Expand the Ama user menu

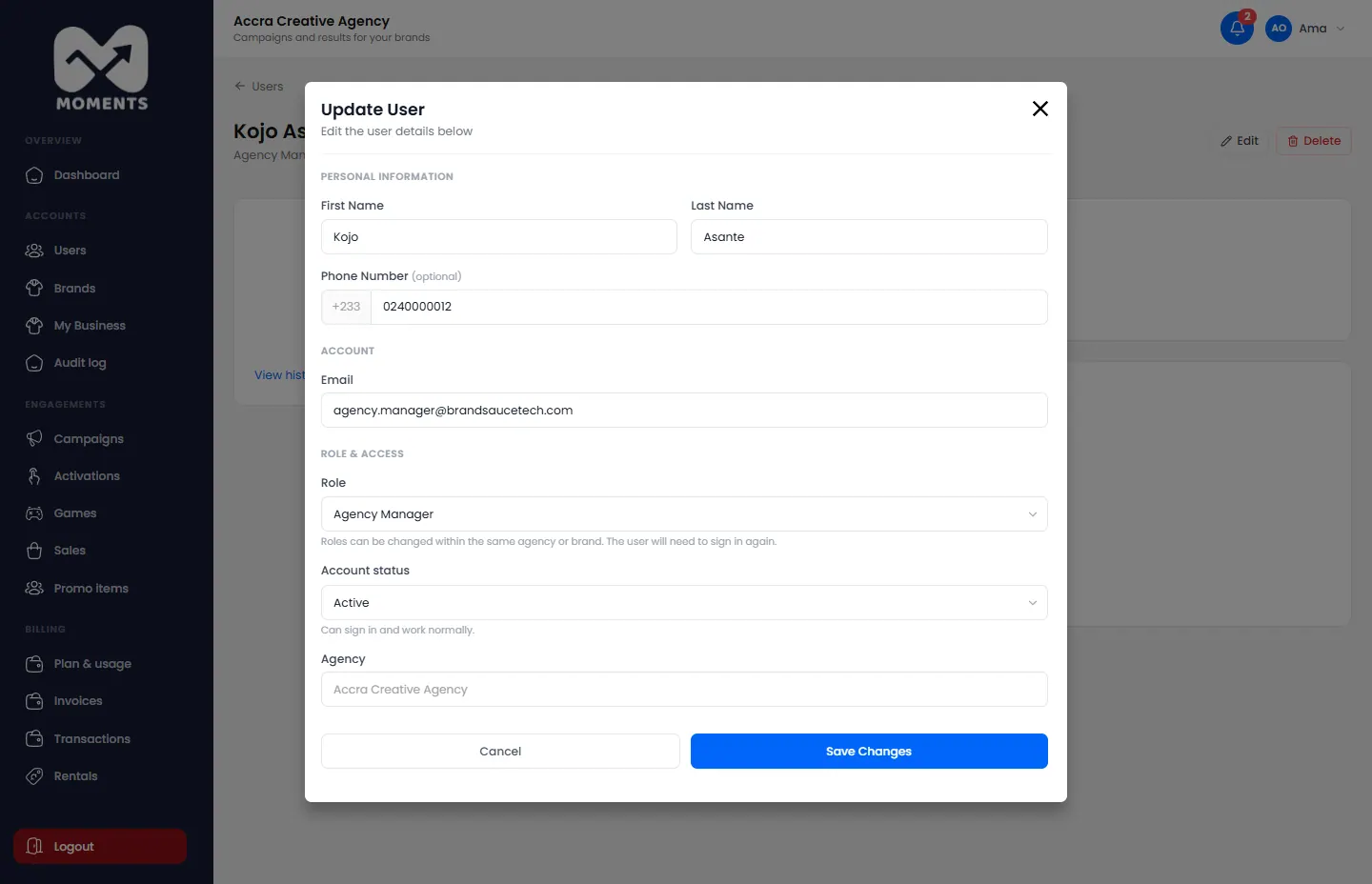pyautogui.click(x=1321, y=29)
